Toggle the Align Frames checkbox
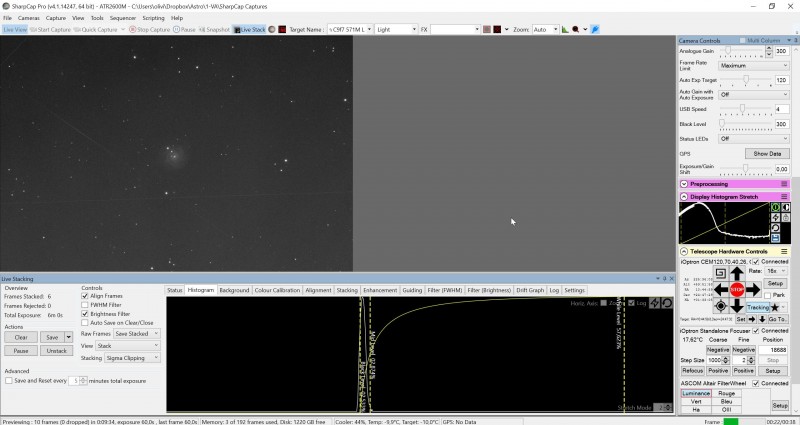This screenshot has height=425, width=800. click(85, 296)
